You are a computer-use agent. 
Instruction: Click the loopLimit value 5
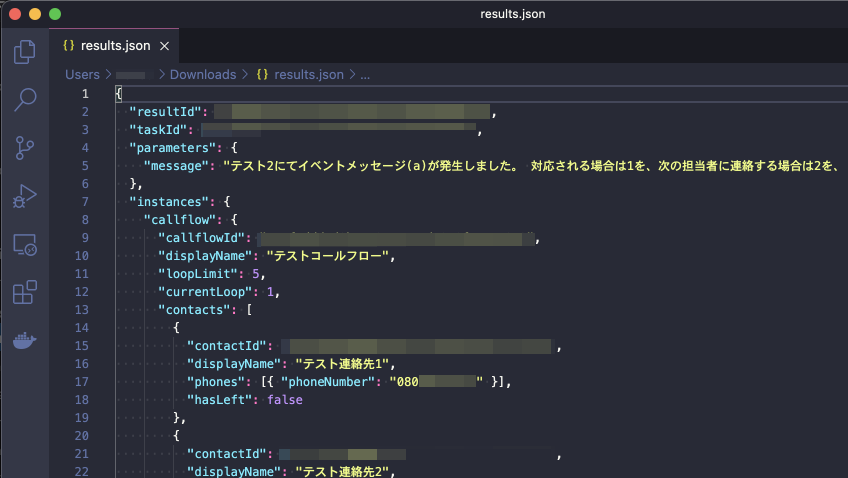point(259,273)
